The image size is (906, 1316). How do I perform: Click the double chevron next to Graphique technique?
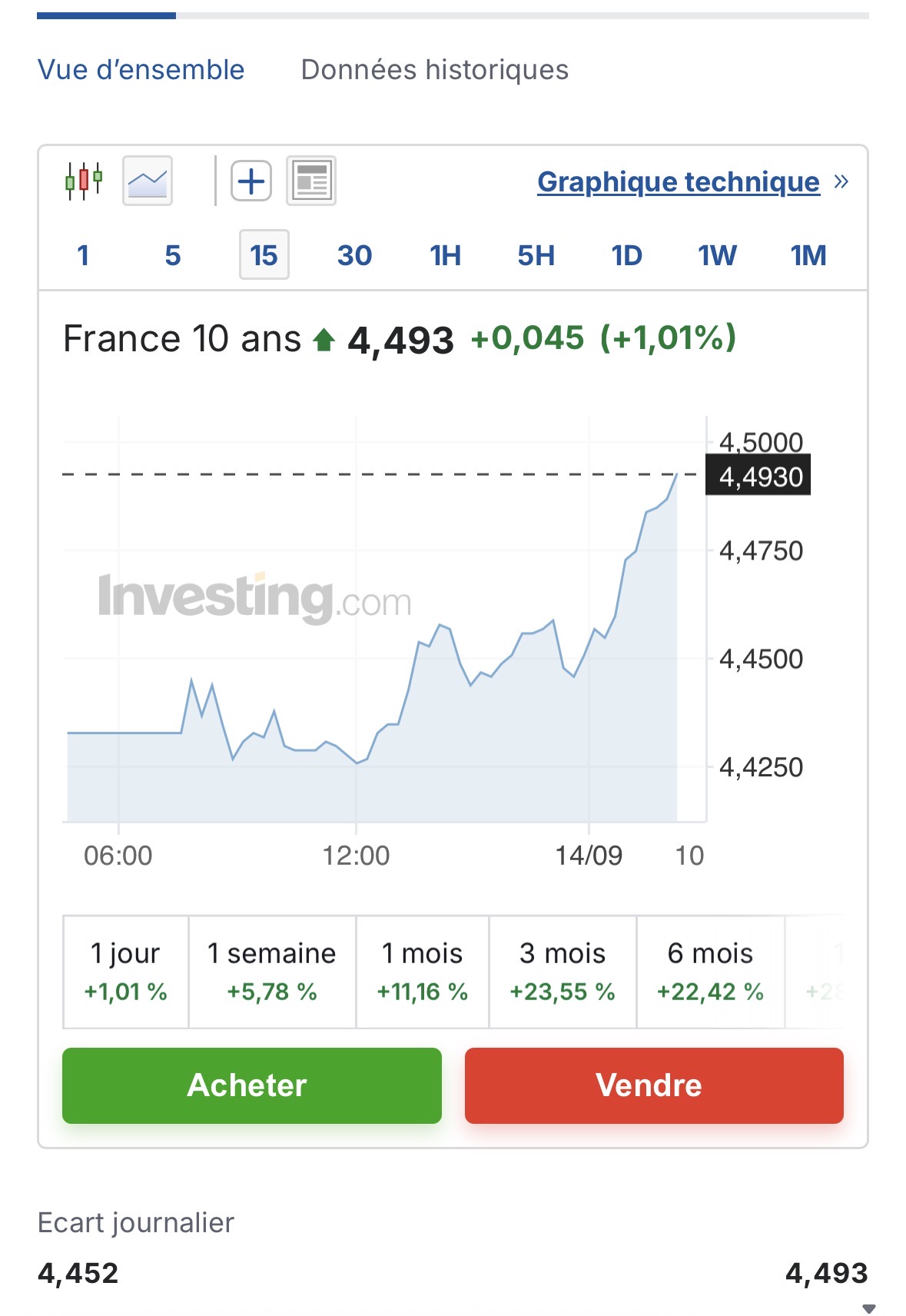pyautogui.click(x=841, y=181)
